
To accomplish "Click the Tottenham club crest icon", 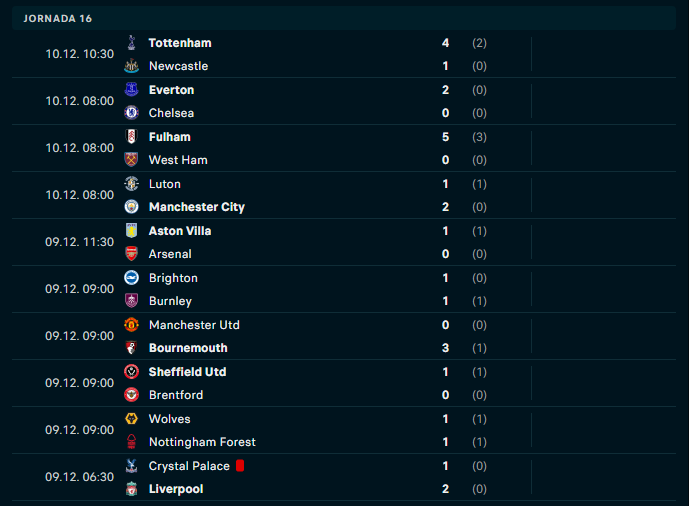I will coord(131,43).
